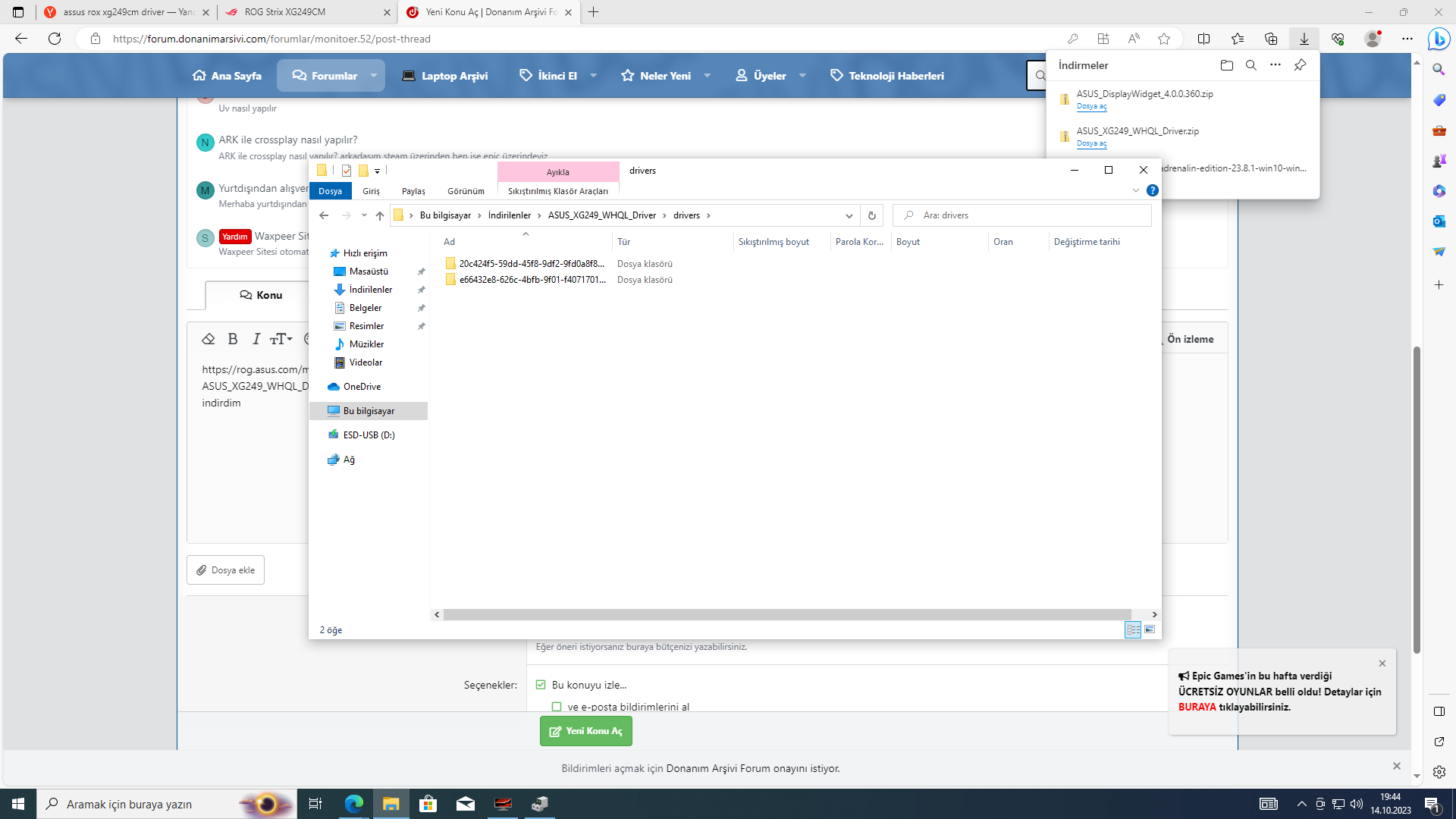
Task: Go up one folder in Explorer
Action: [380, 215]
